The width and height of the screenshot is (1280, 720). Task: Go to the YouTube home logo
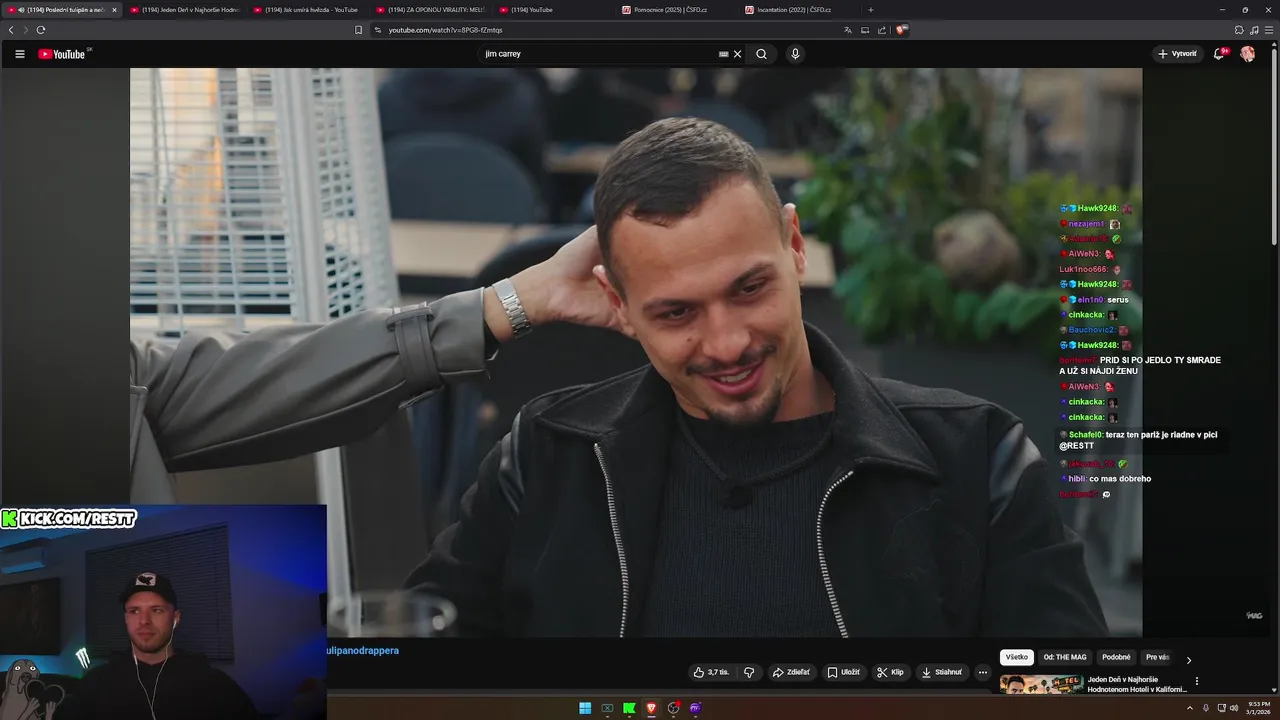pyautogui.click(x=64, y=54)
